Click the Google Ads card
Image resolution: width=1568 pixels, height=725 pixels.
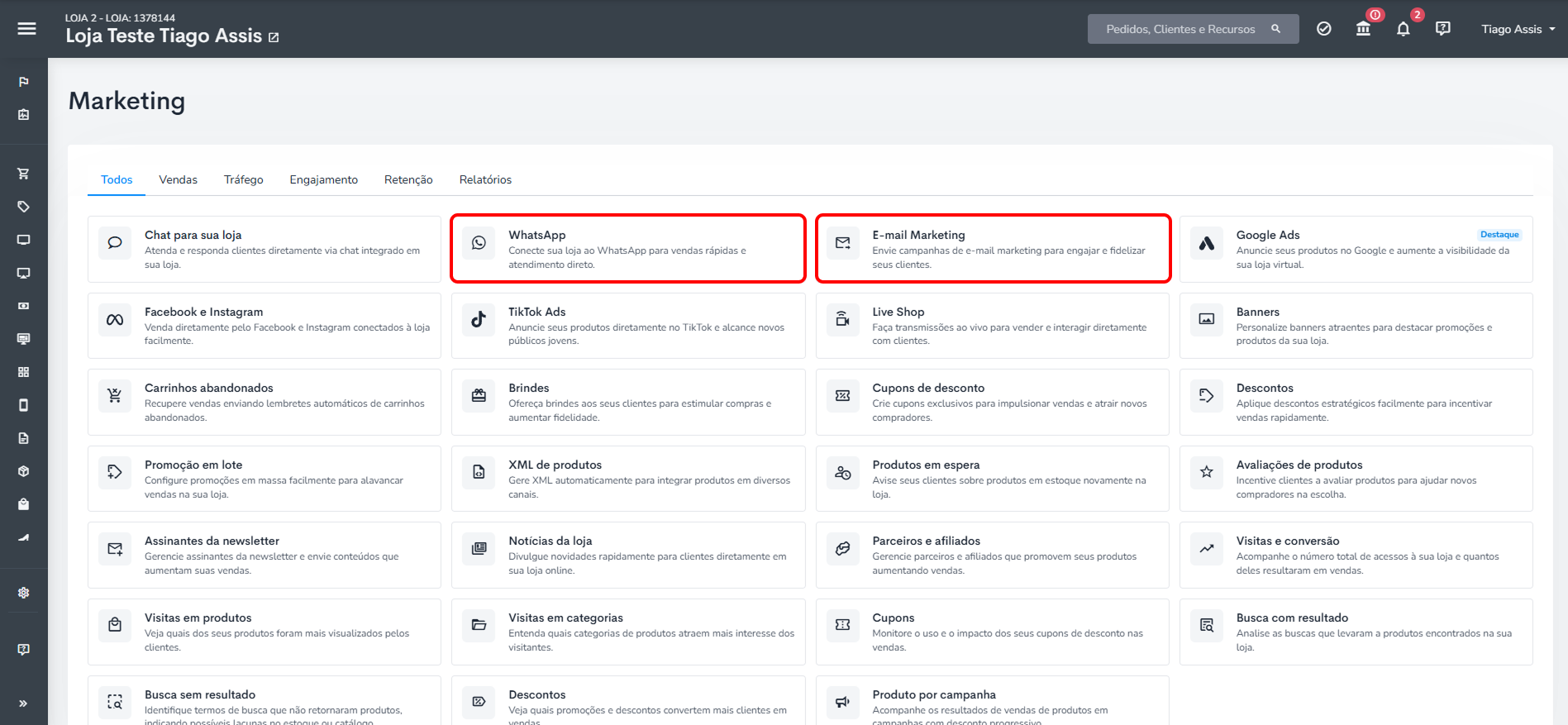[x=1356, y=249]
